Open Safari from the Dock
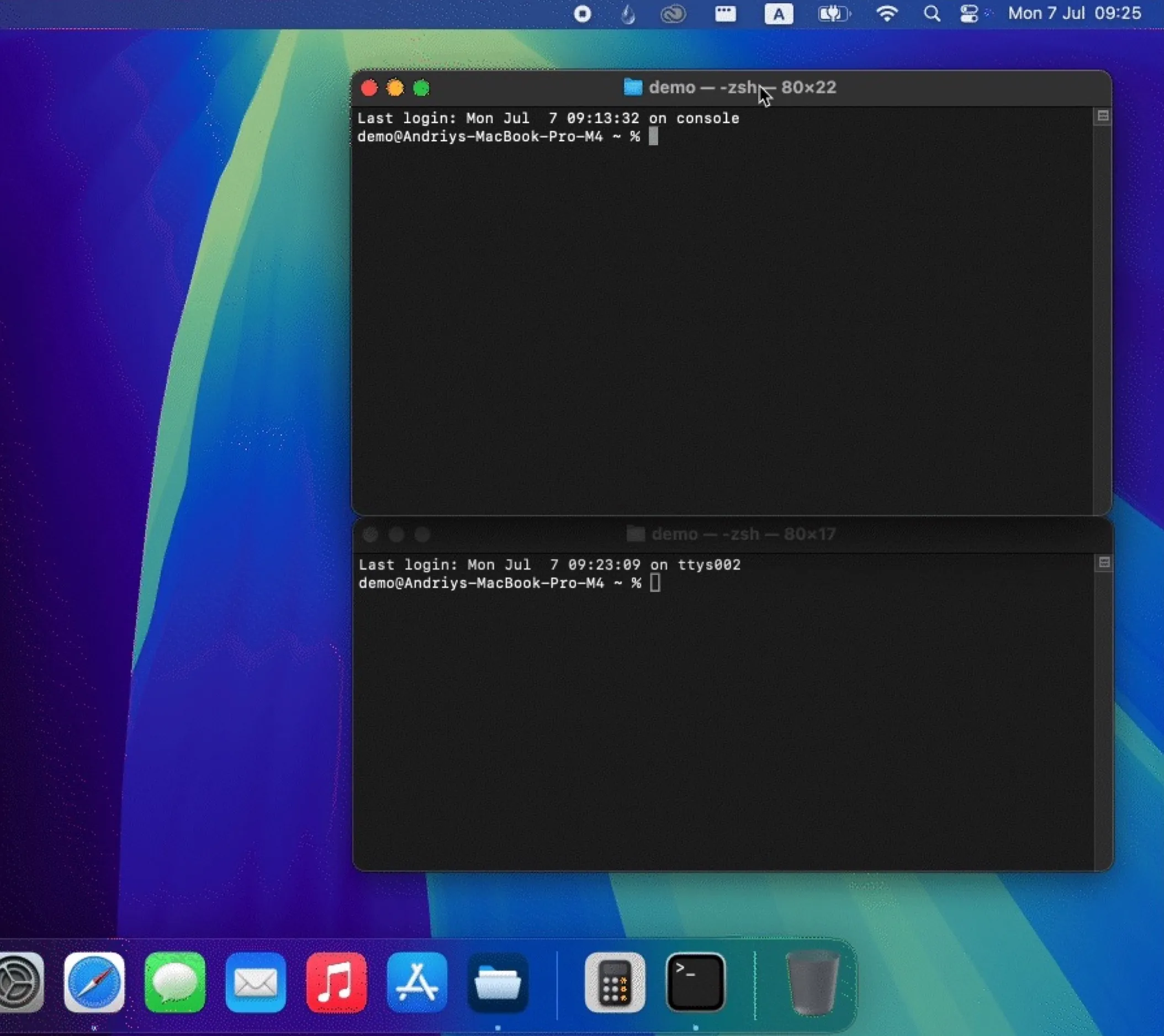1164x1036 pixels. point(94,984)
